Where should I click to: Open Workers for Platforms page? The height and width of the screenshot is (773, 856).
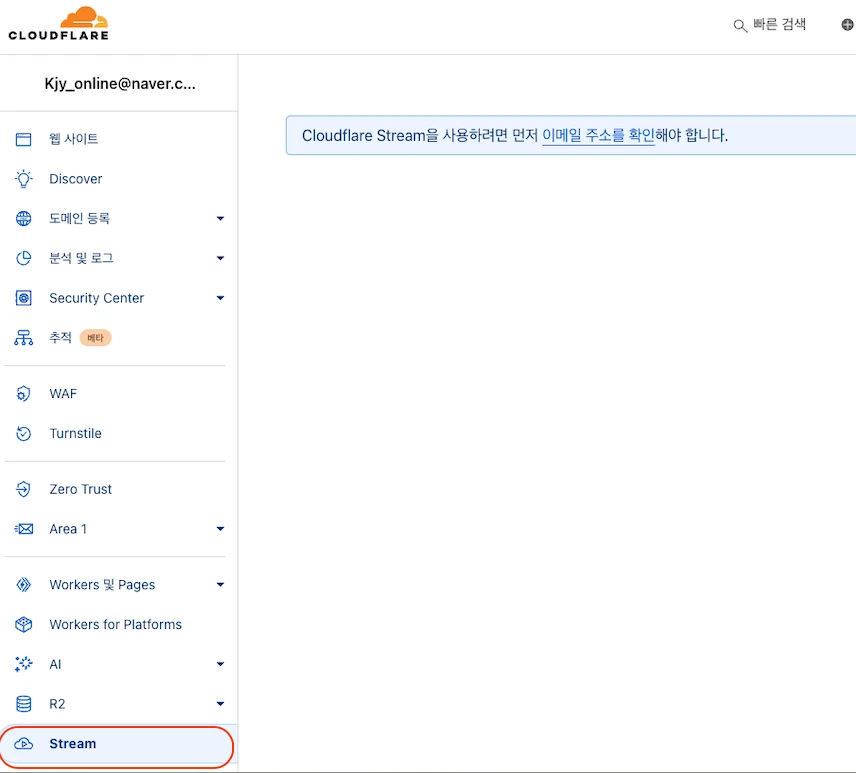(x=118, y=625)
